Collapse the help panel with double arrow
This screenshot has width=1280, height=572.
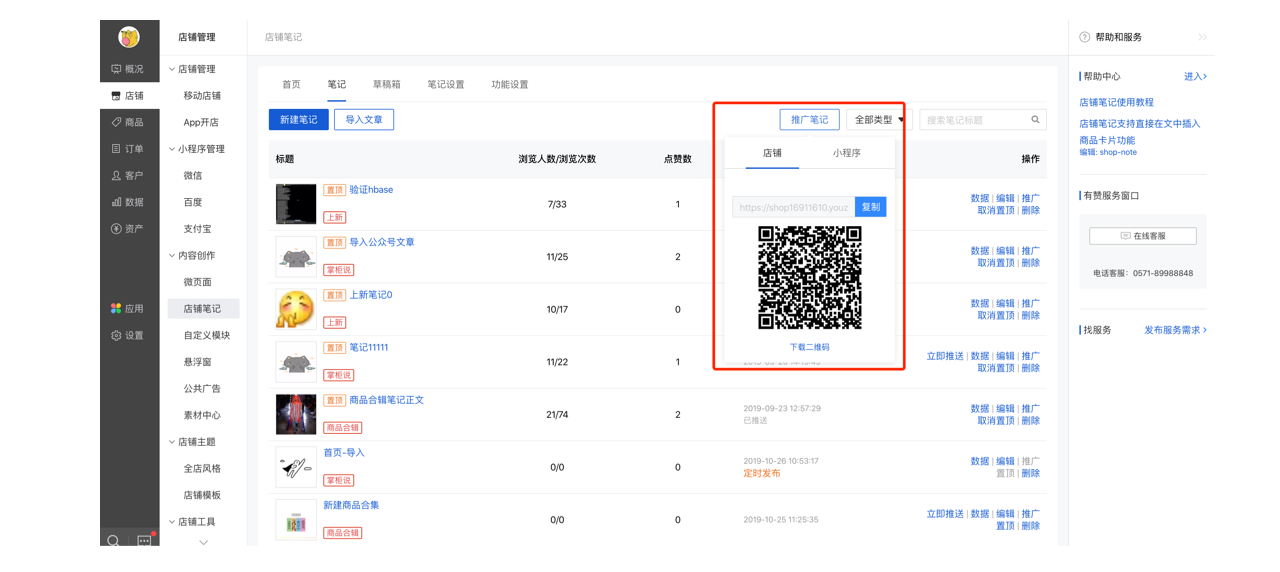pyautogui.click(x=1202, y=37)
